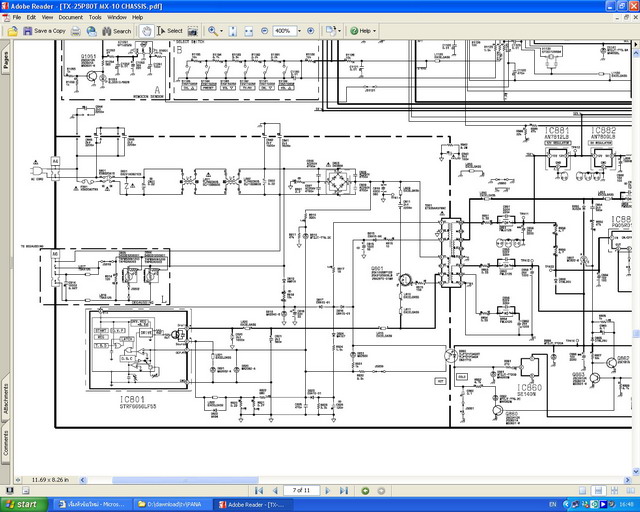Activate the Hand tool
This screenshot has height=512, width=640.
147,31
